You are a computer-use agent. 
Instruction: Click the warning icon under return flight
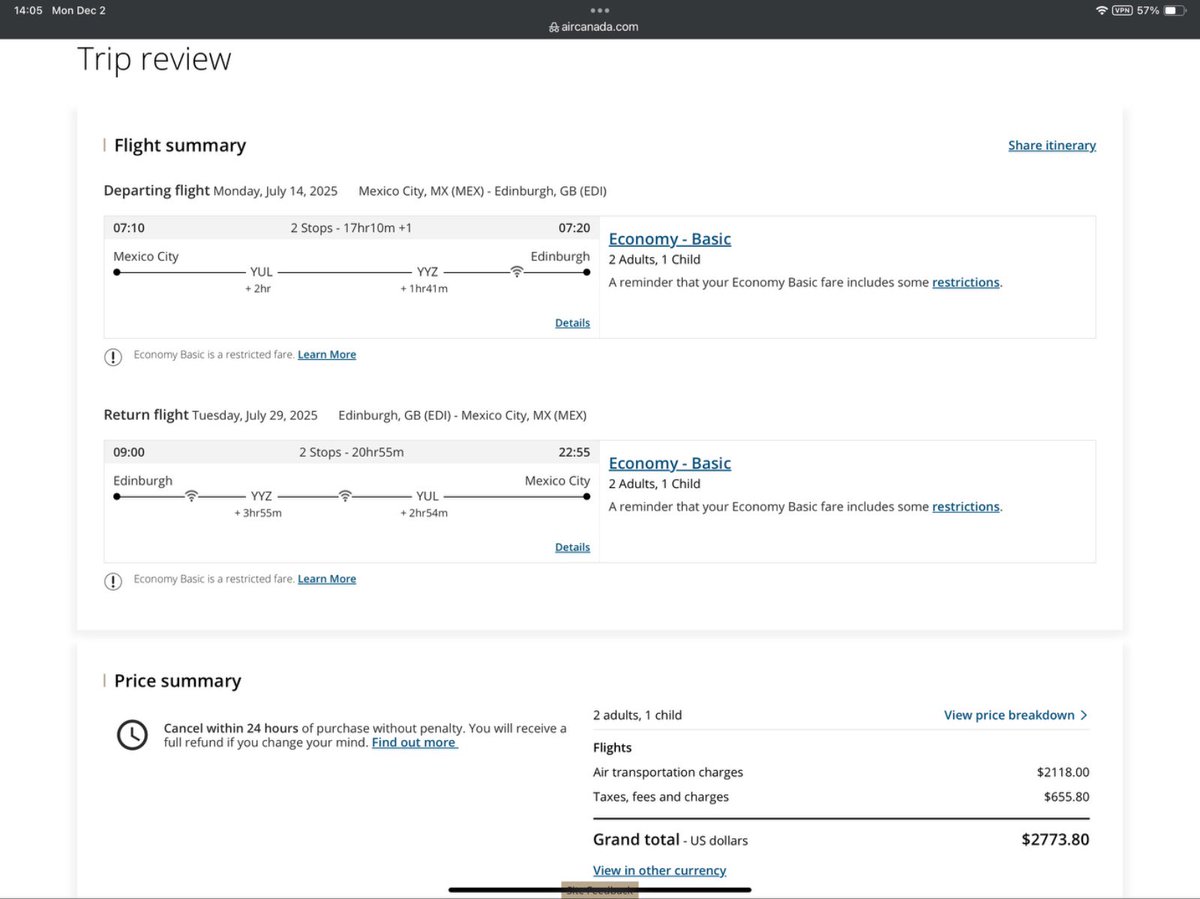coord(113,580)
